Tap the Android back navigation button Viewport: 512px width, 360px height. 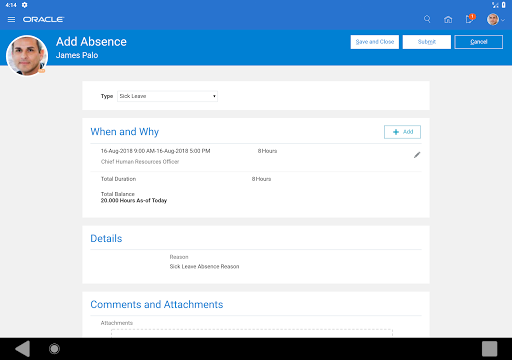(23, 349)
